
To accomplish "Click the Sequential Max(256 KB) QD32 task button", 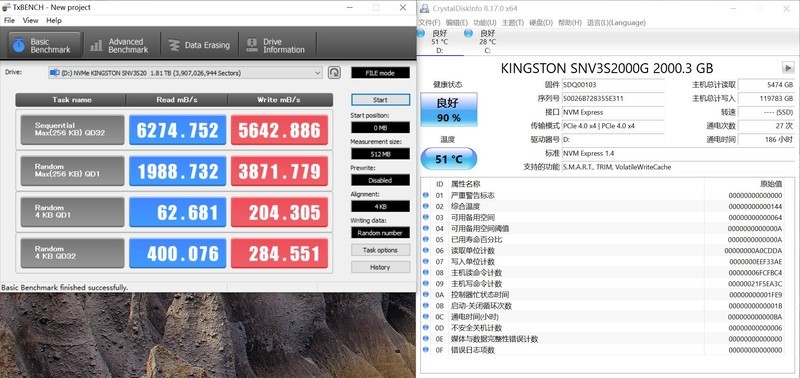I will pyautogui.click(x=72, y=130).
